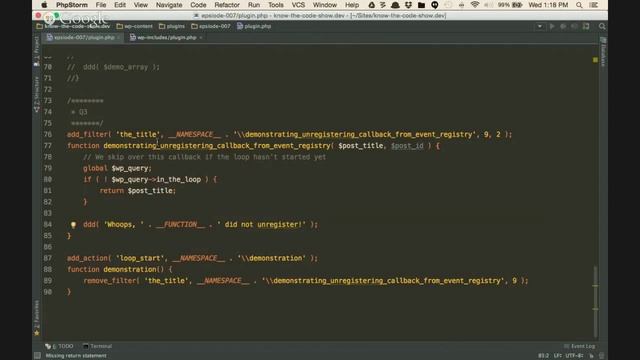Viewport: 640px width, 360px height.
Task: Open the Run menu
Action: pos(253,5)
